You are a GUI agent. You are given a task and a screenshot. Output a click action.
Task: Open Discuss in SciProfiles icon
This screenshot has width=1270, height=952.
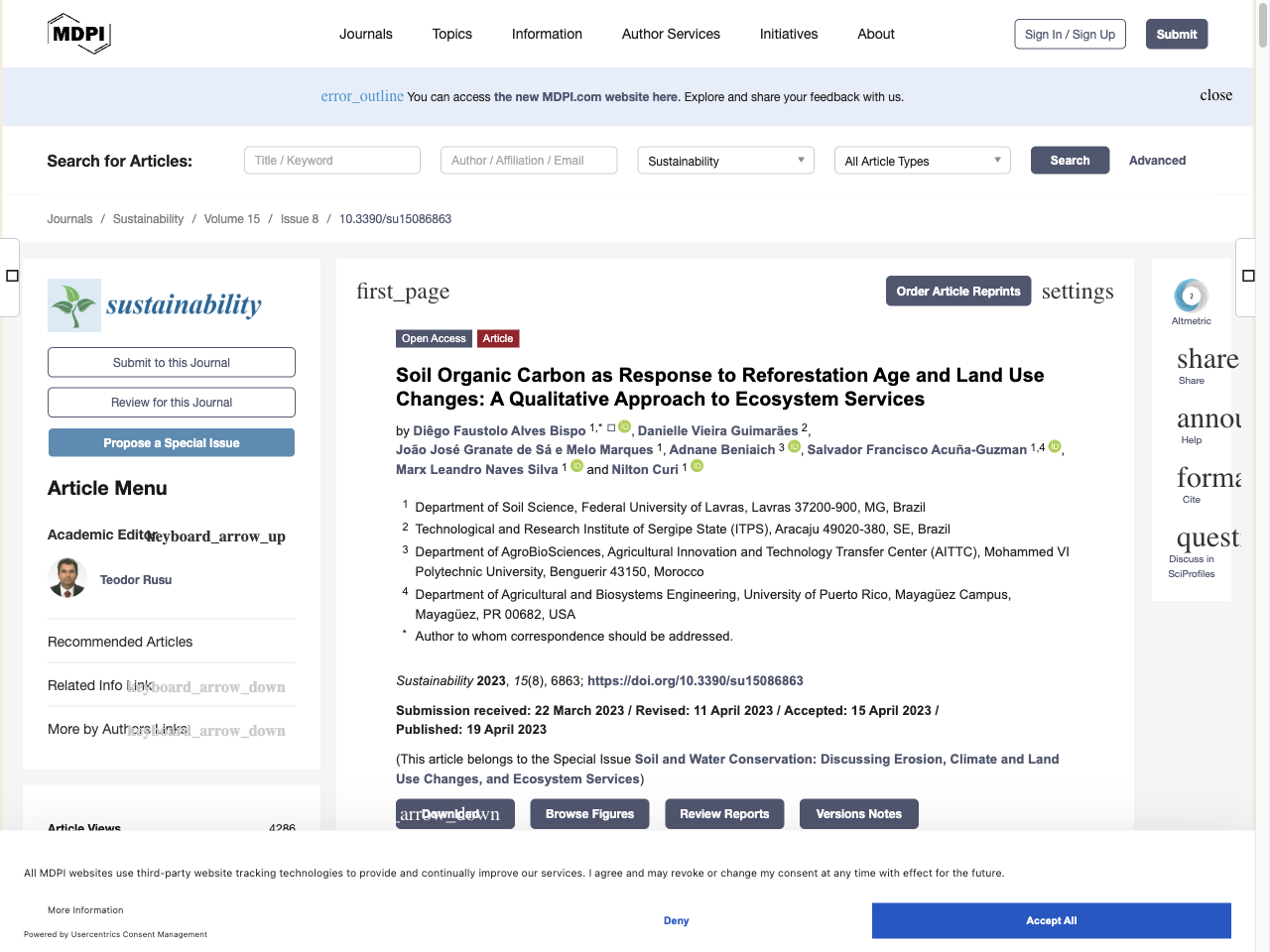[x=1207, y=538]
